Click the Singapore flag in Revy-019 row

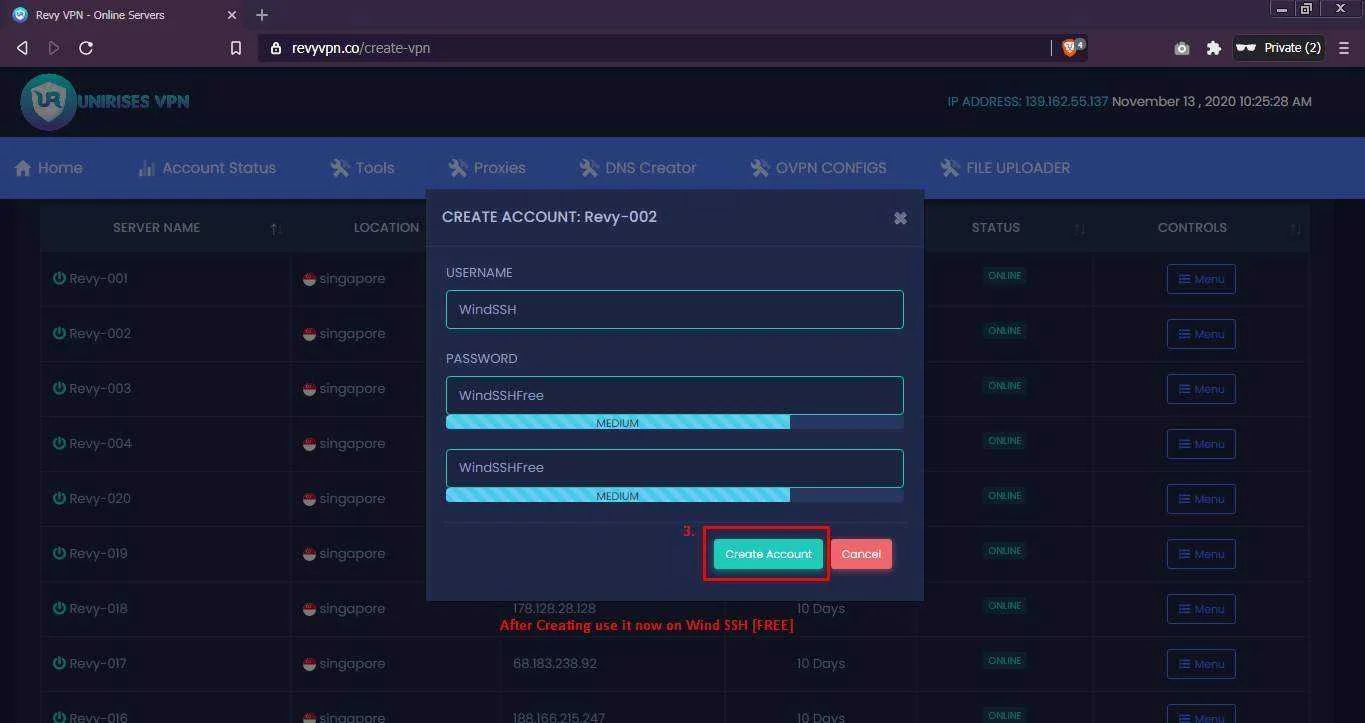[x=310, y=554]
